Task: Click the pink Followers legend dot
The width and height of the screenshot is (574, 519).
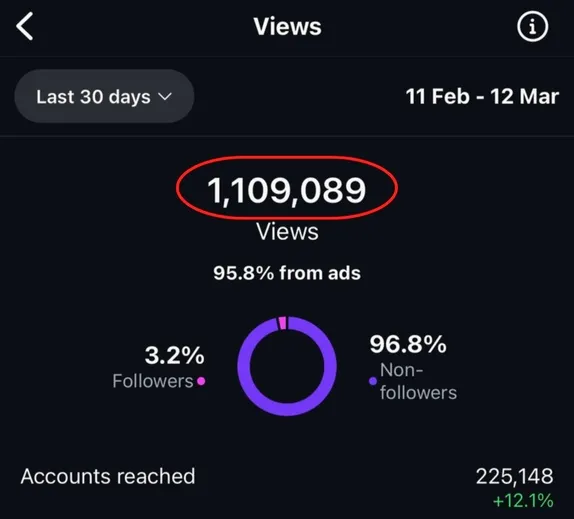Action: point(201,381)
